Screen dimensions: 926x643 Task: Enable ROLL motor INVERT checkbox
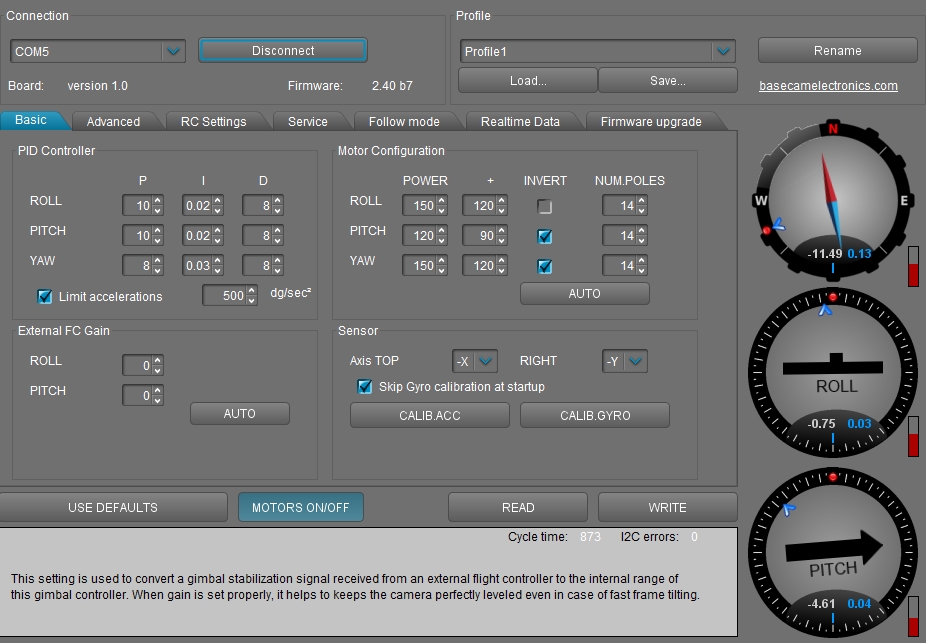545,207
